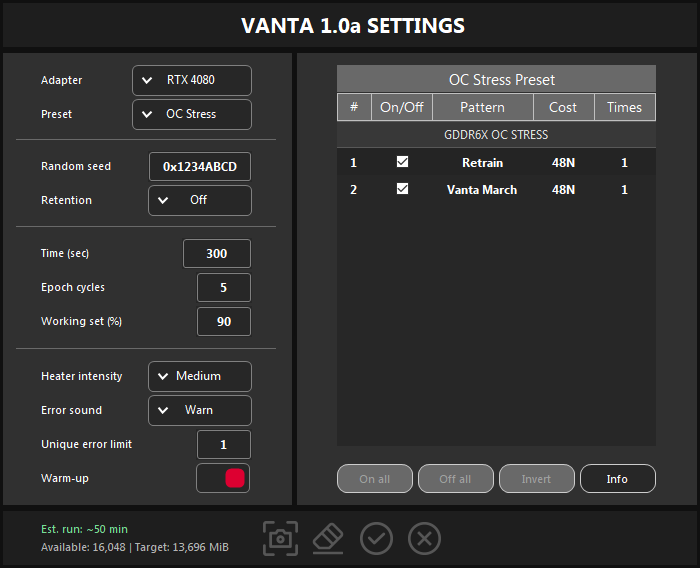This screenshot has height=568, width=700.
Task: Open the Adapter dropdown showing RTX 4080
Action: [192, 80]
